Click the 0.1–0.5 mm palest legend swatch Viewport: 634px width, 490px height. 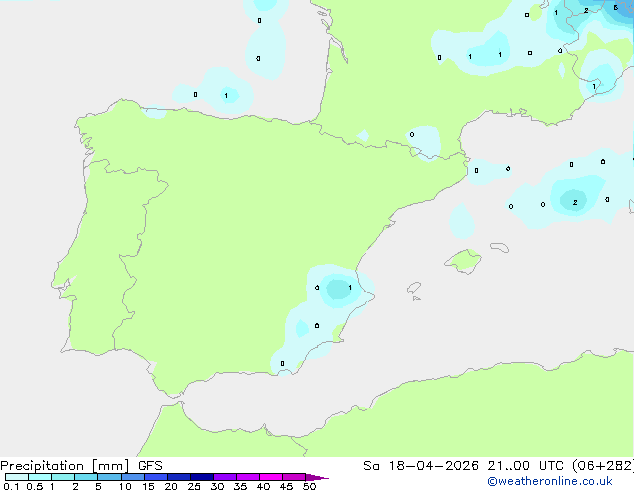coord(17,477)
